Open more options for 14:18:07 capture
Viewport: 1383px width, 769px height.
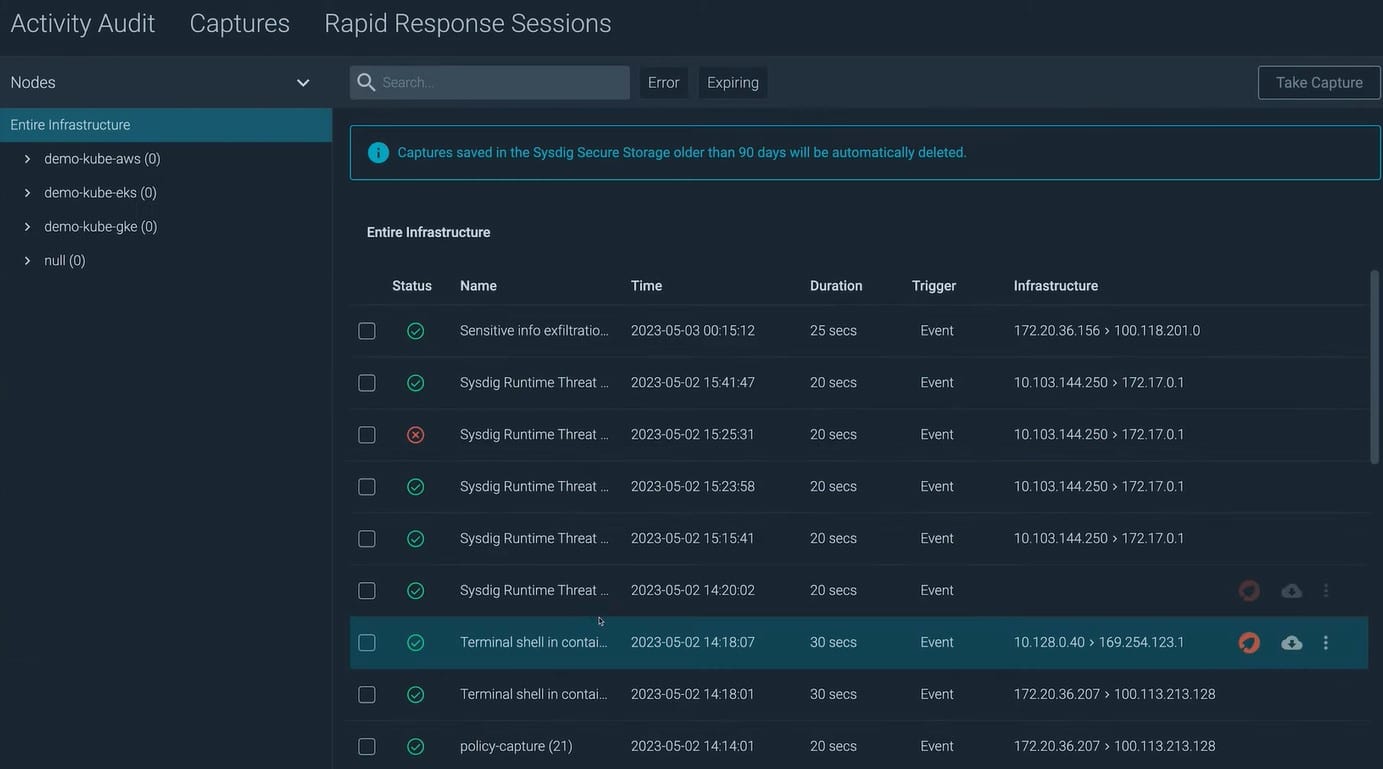(1326, 643)
